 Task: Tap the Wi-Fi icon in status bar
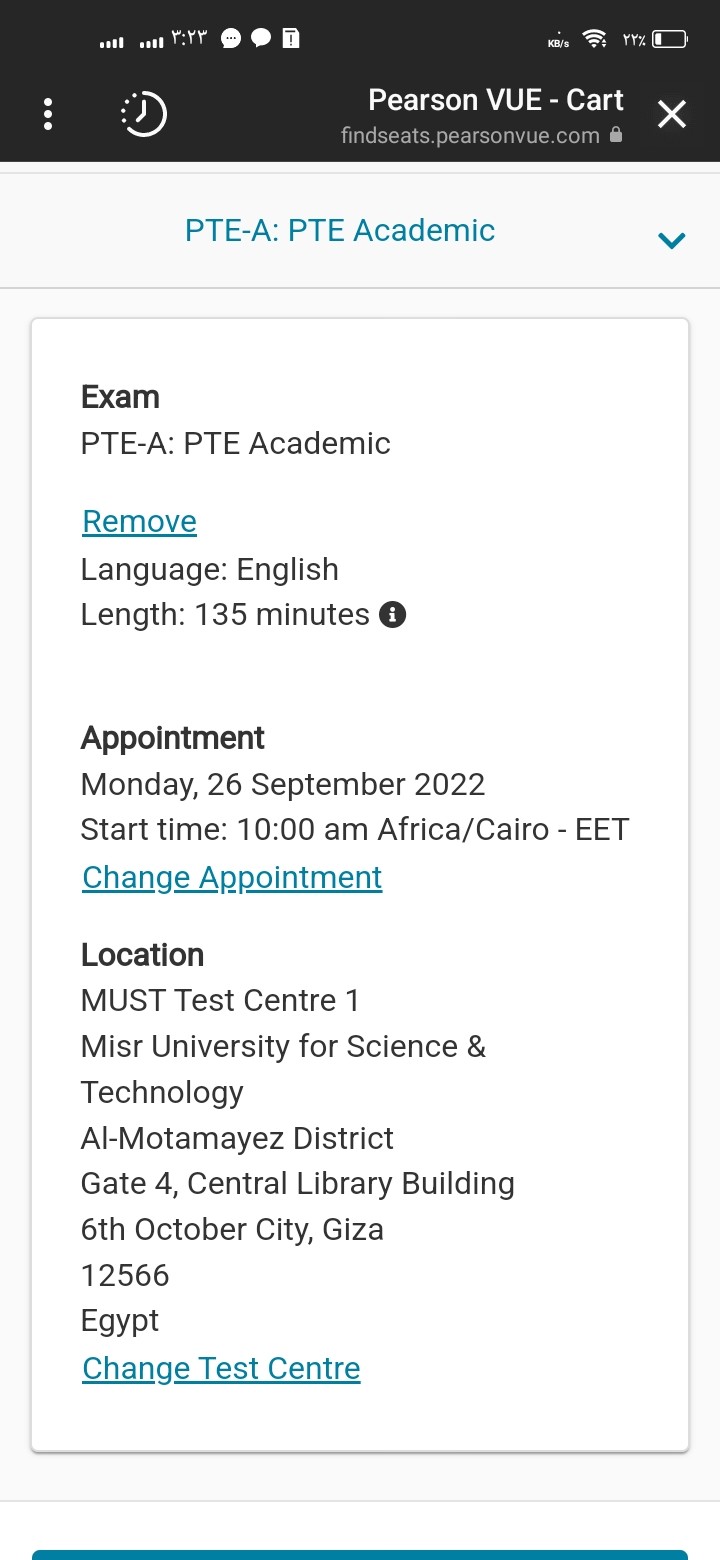pyautogui.click(x=595, y=40)
